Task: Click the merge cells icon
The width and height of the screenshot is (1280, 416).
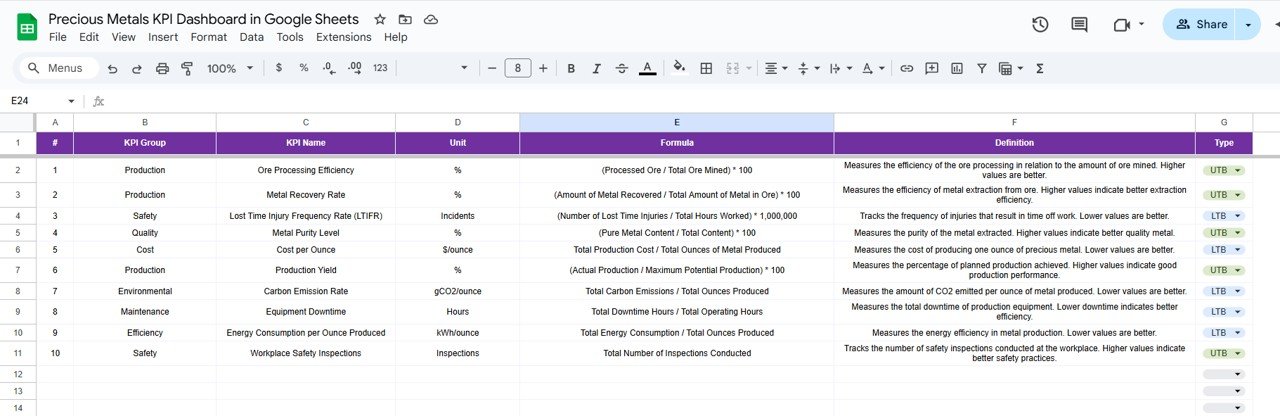Action: 732,68
